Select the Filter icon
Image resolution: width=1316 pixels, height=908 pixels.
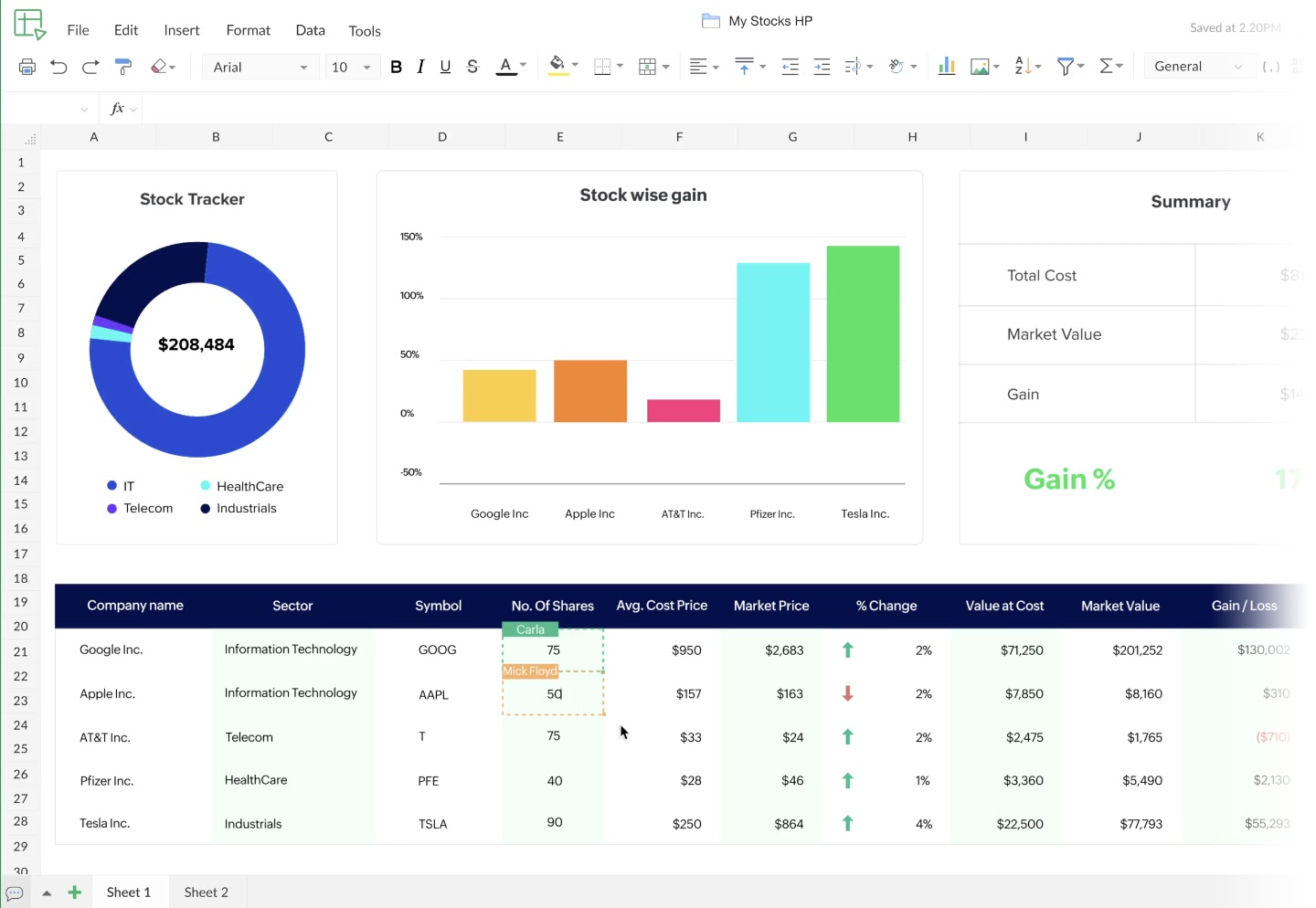(x=1065, y=66)
